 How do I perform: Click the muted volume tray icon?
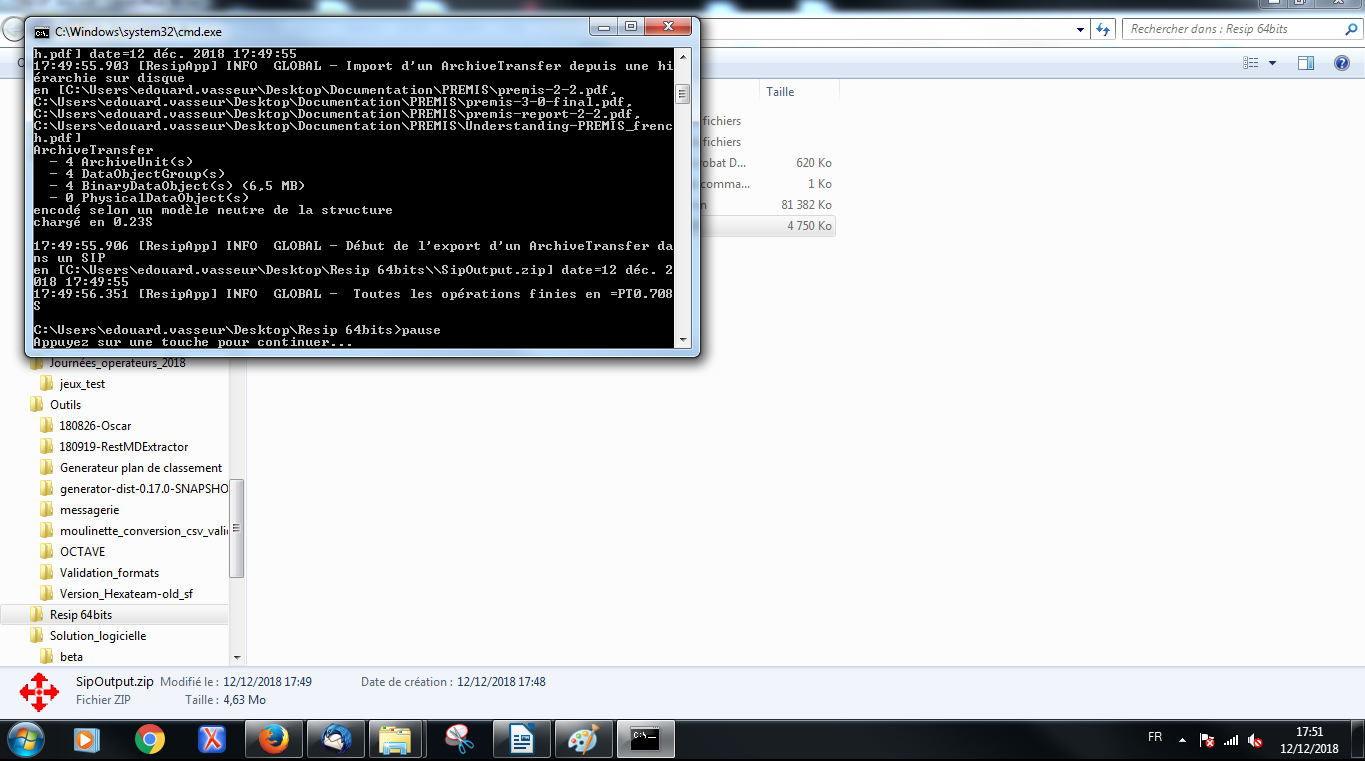coord(1255,741)
